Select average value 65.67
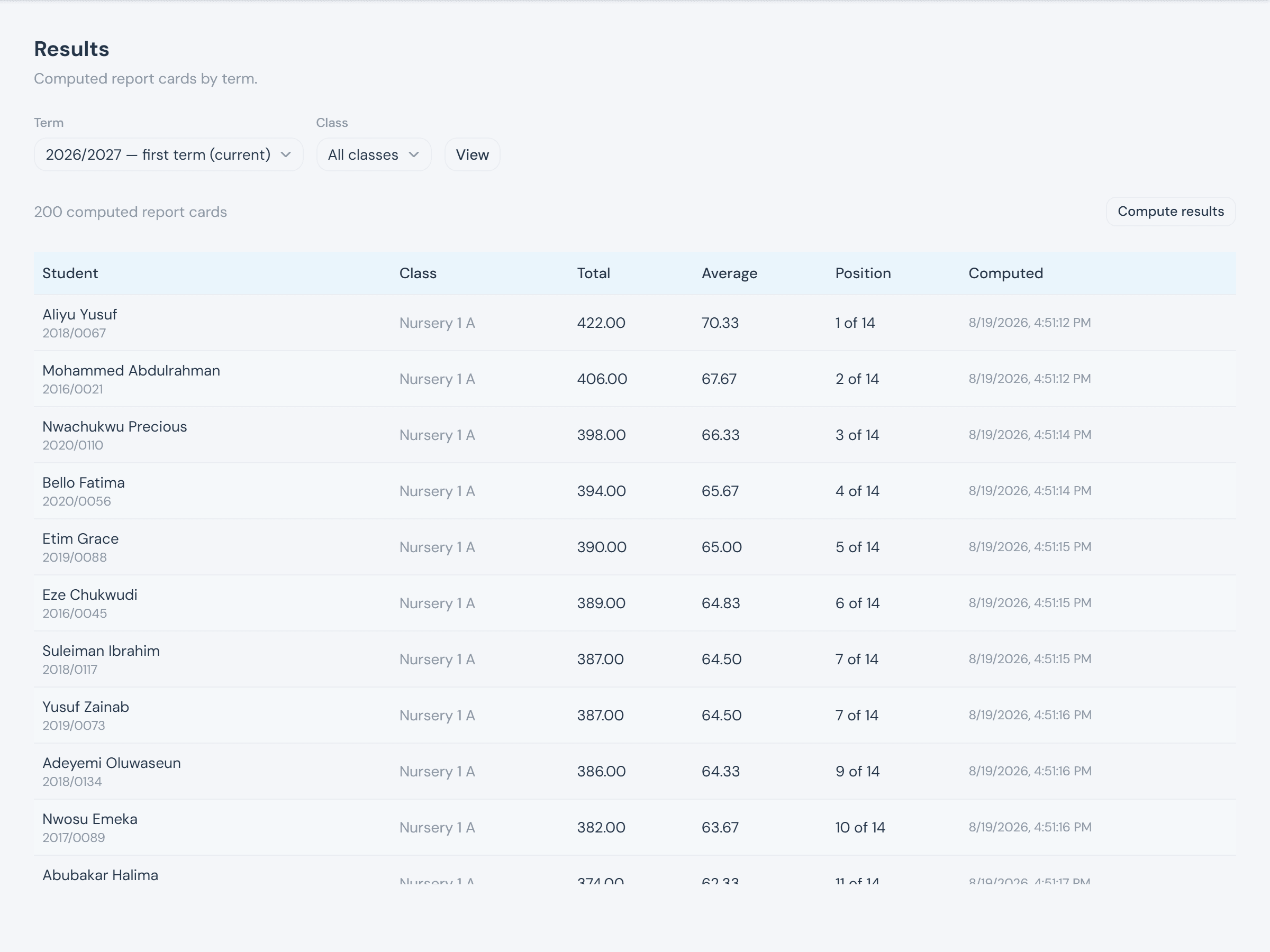Image resolution: width=1270 pixels, height=952 pixels. pyautogui.click(x=720, y=491)
